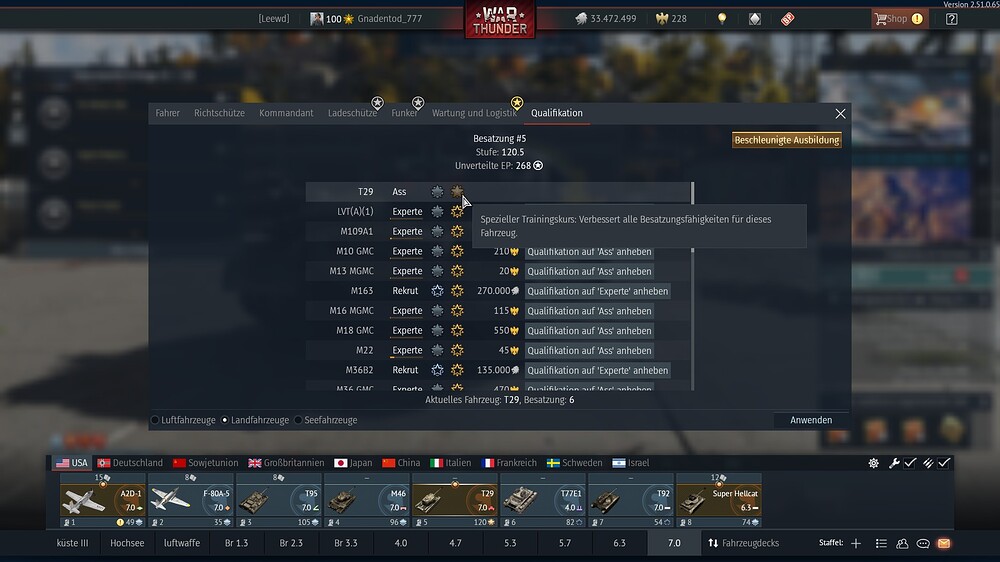Select the Super Hellcat crew slot
Screen dimensions: 1000x562
coord(719,500)
